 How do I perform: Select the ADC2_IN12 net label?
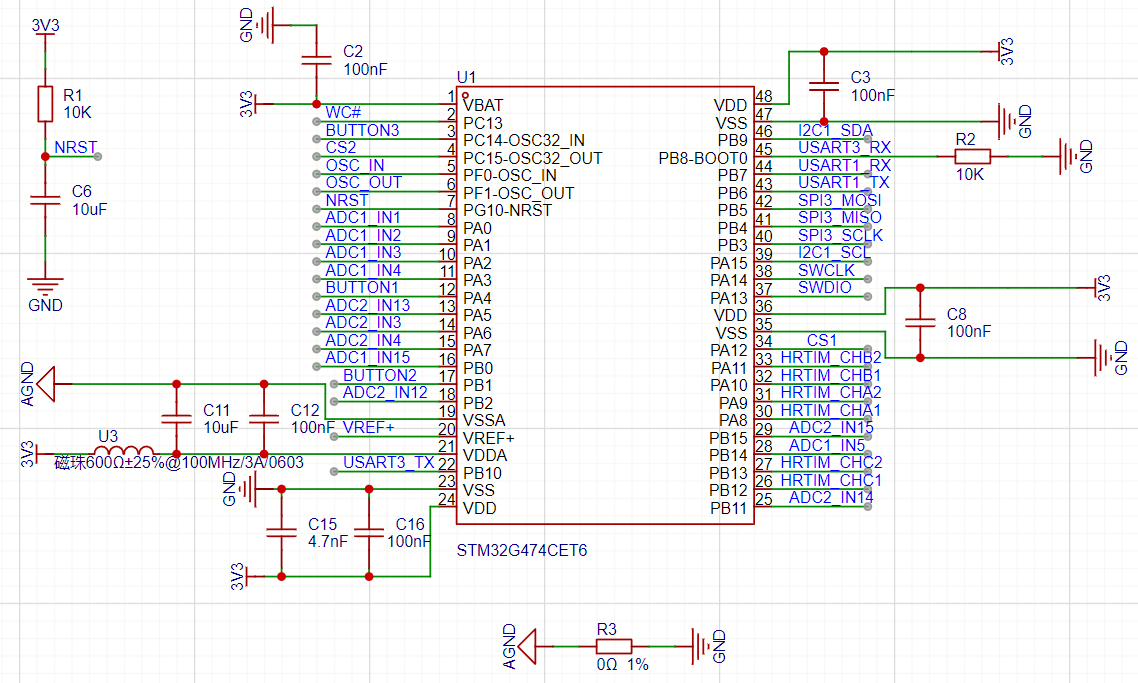385,393
